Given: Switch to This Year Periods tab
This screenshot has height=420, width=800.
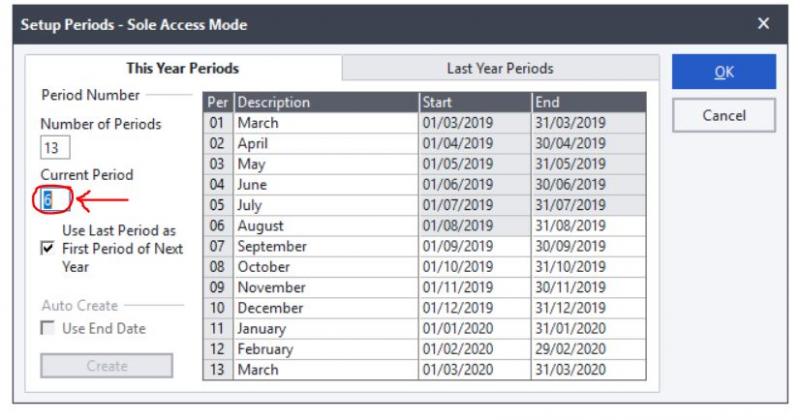Looking at the screenshot, I should click(182, 68).
